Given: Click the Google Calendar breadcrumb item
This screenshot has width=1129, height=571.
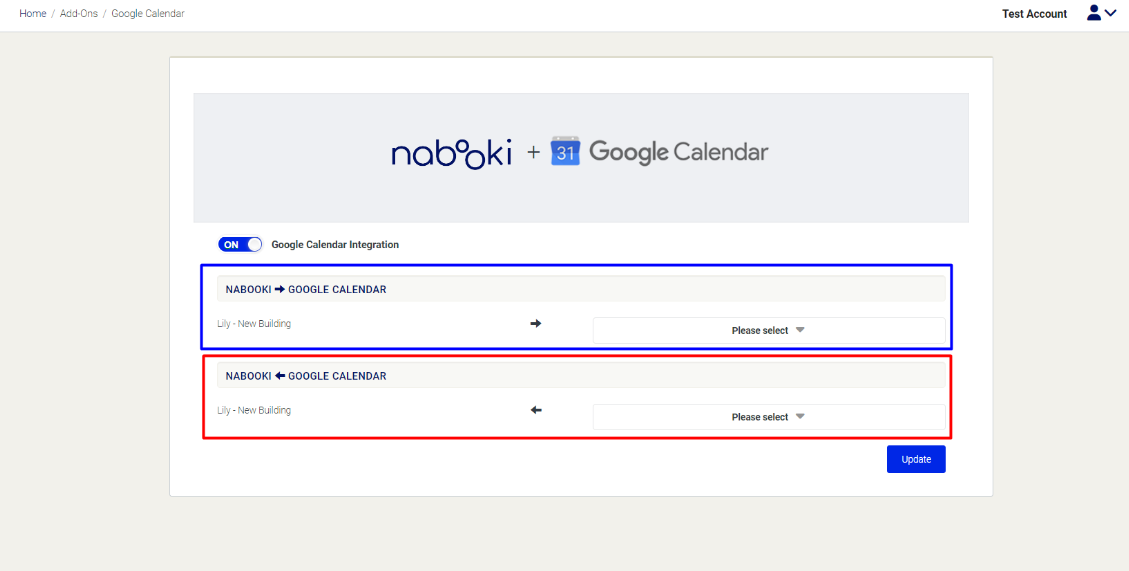Looking at the screenshot, I should pyautogui.click(x=148, y=14).
